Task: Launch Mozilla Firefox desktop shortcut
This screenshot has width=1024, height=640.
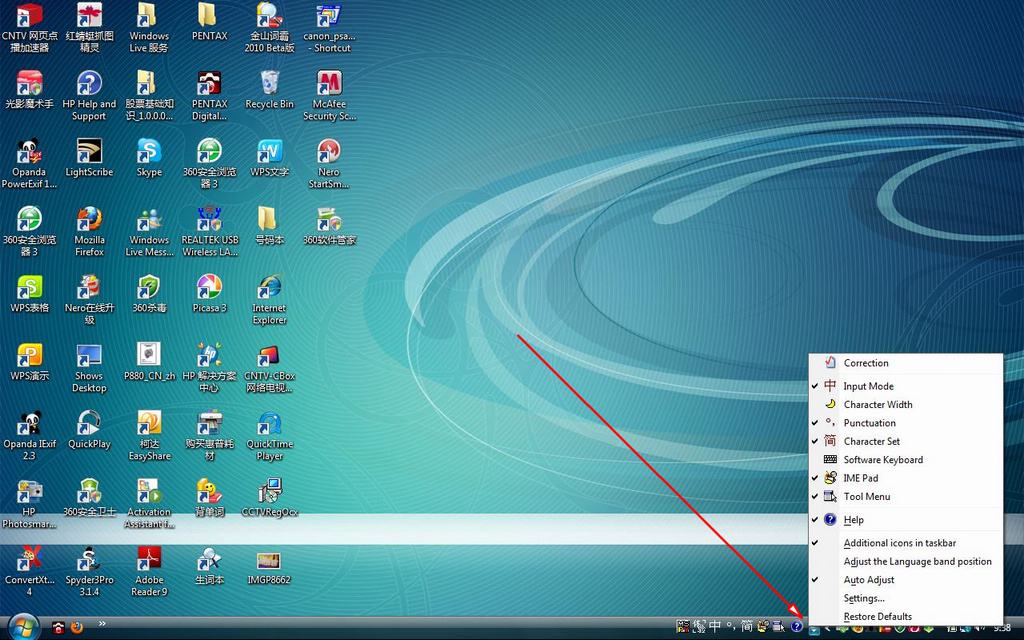Action: (x=89, y=231)
